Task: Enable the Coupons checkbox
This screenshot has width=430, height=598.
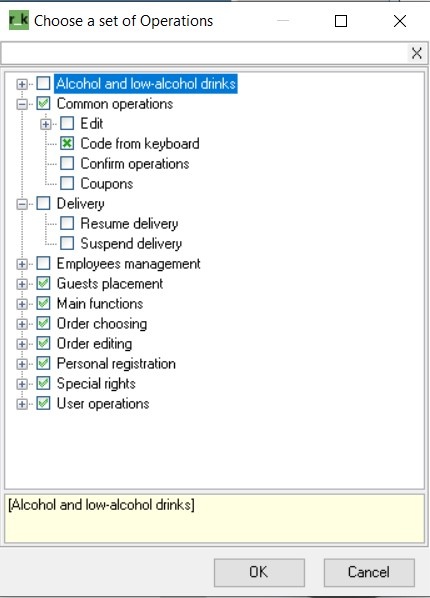Action: tap(67, 183)
